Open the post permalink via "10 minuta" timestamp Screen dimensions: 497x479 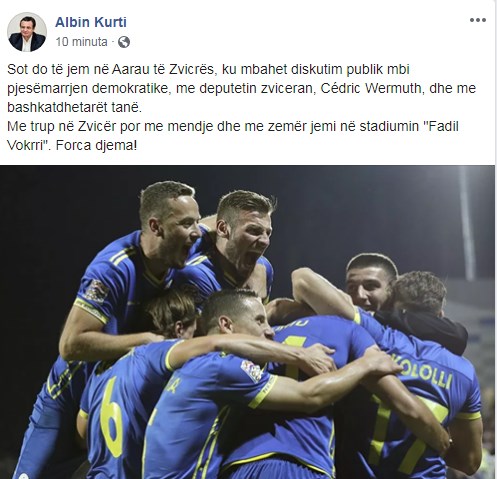click(x=81, y=42)
